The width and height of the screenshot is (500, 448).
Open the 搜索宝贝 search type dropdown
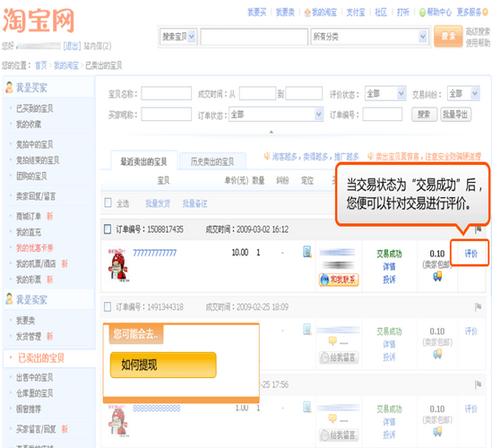pyautogui.click(x=179, y=36)
